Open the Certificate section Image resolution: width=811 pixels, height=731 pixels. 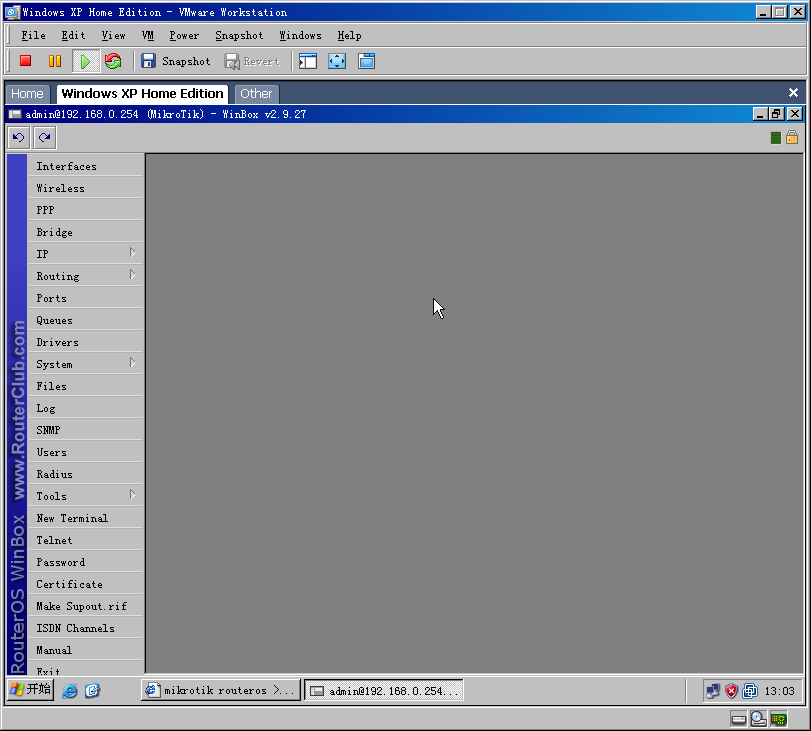[x=85, y=584]
